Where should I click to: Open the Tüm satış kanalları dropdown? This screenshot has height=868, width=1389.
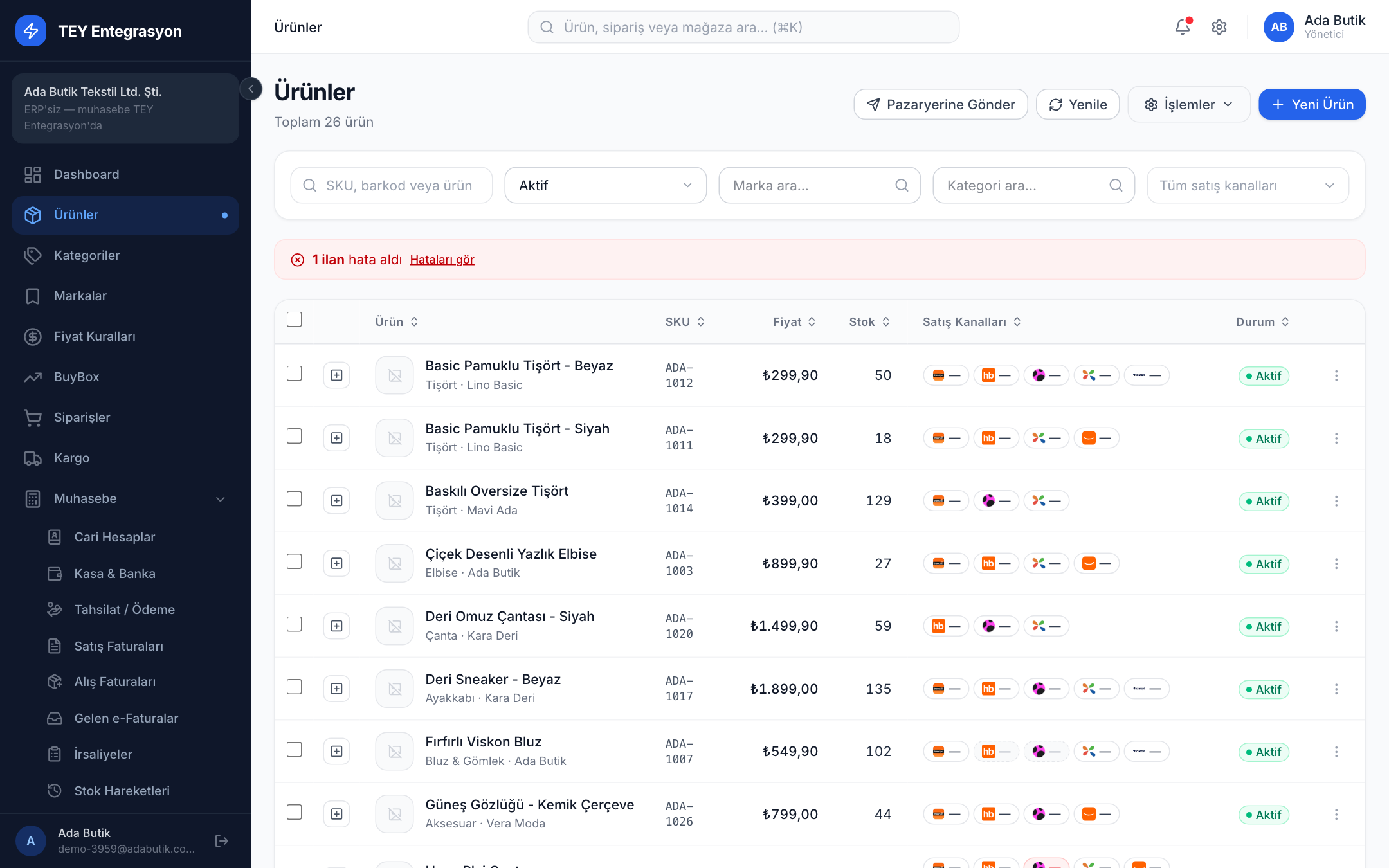pos(1248,185)
